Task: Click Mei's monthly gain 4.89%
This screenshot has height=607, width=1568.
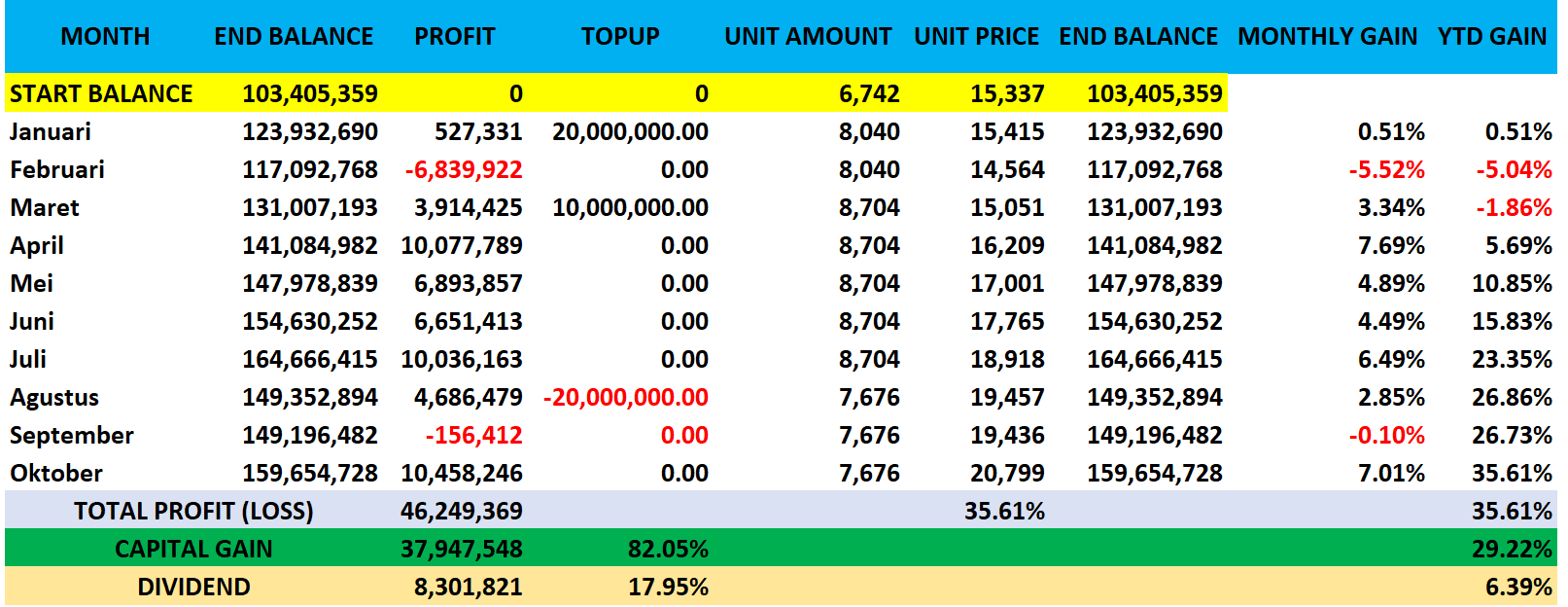Action: coord(1391,284)
